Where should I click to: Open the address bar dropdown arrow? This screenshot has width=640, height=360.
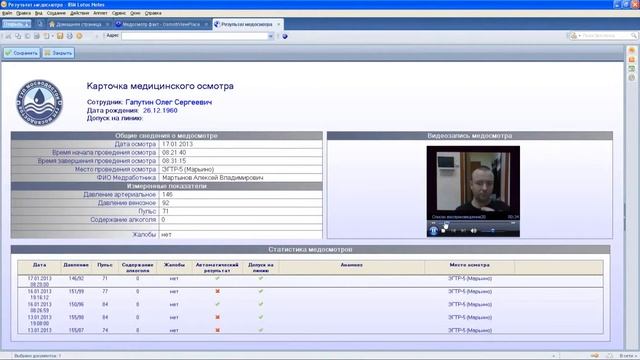(270, 36)
